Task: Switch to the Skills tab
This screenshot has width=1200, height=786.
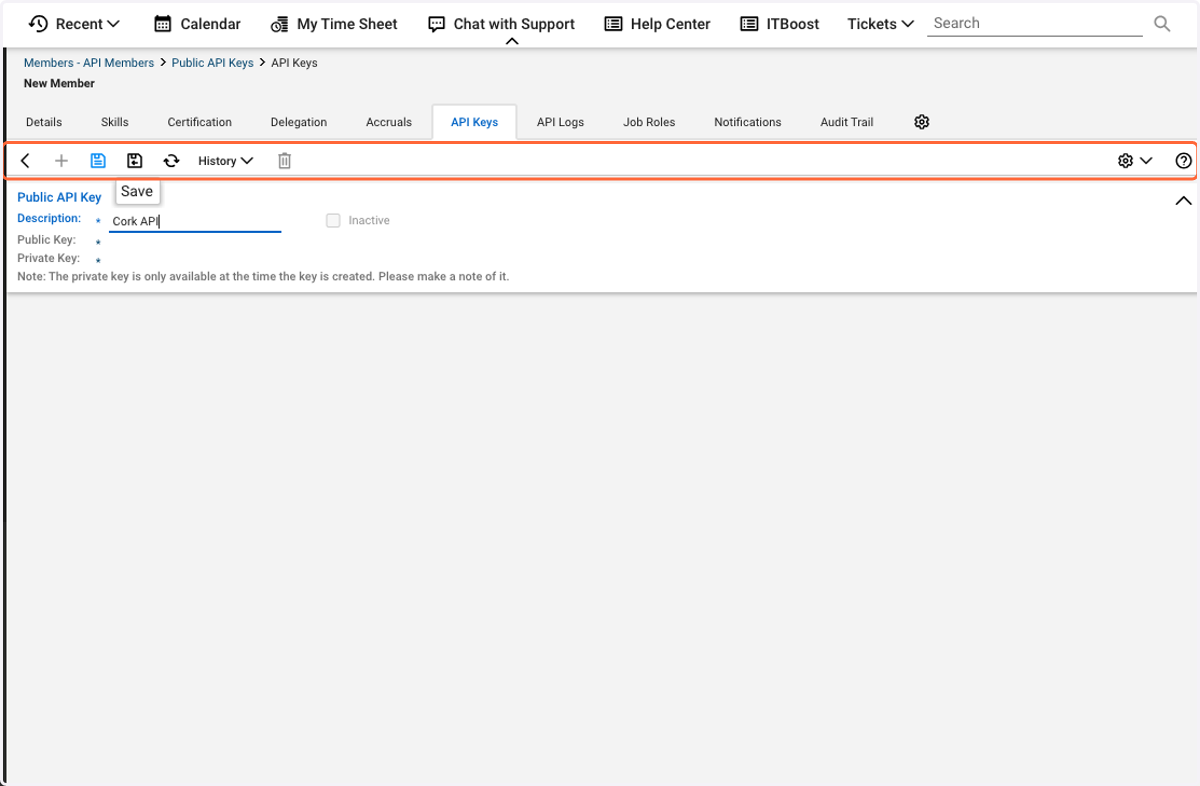Action: pyautogui.click(x=115, y=122)
